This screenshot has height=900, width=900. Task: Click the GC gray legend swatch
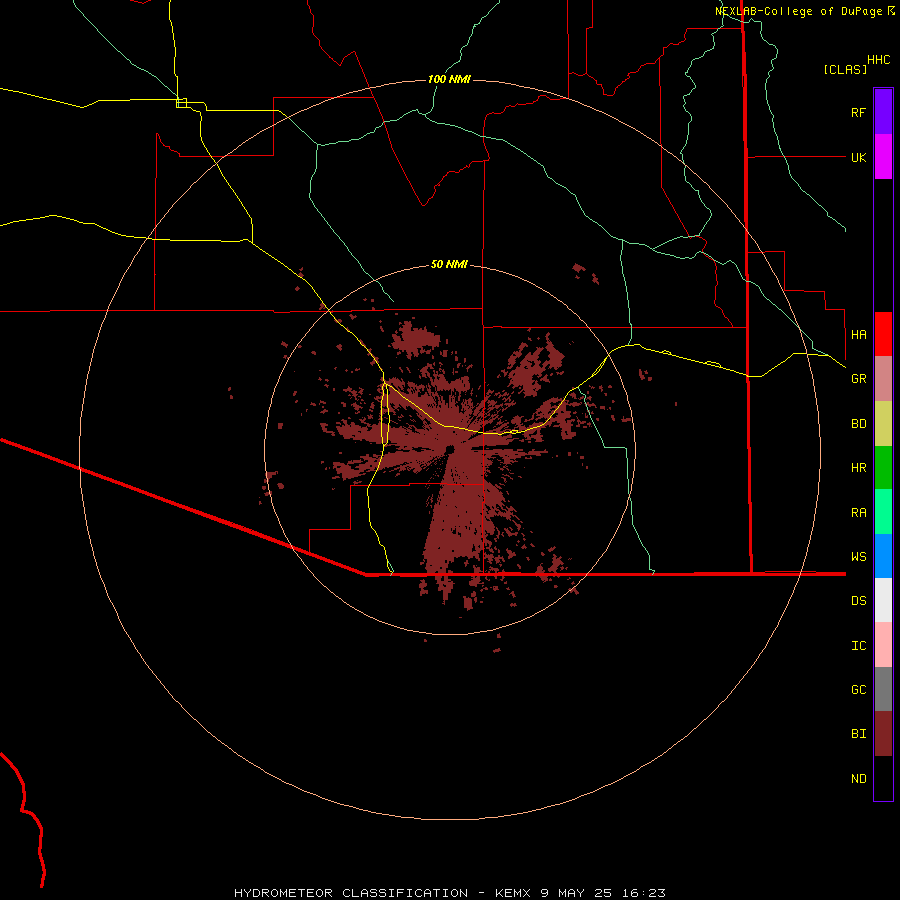point(883,689)
